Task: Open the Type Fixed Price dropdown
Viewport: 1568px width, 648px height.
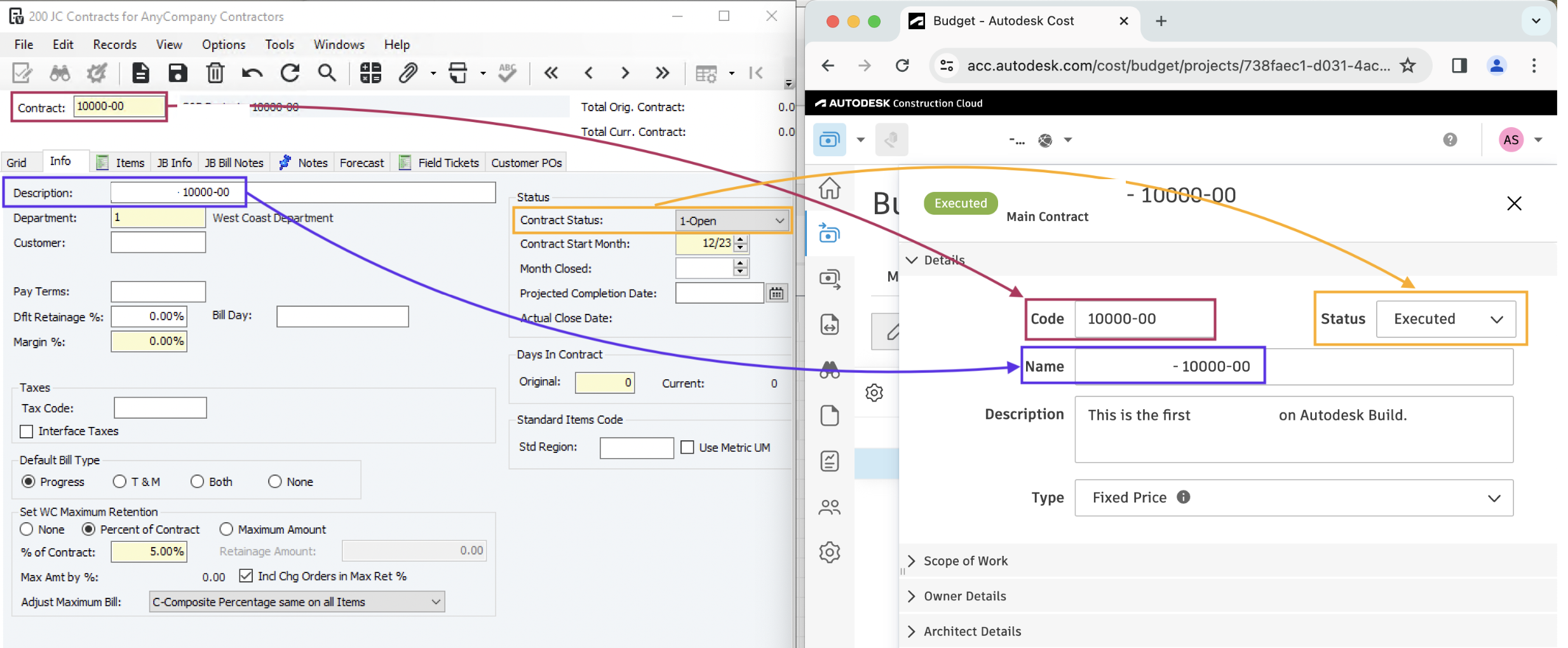Action: (1294, 497)
